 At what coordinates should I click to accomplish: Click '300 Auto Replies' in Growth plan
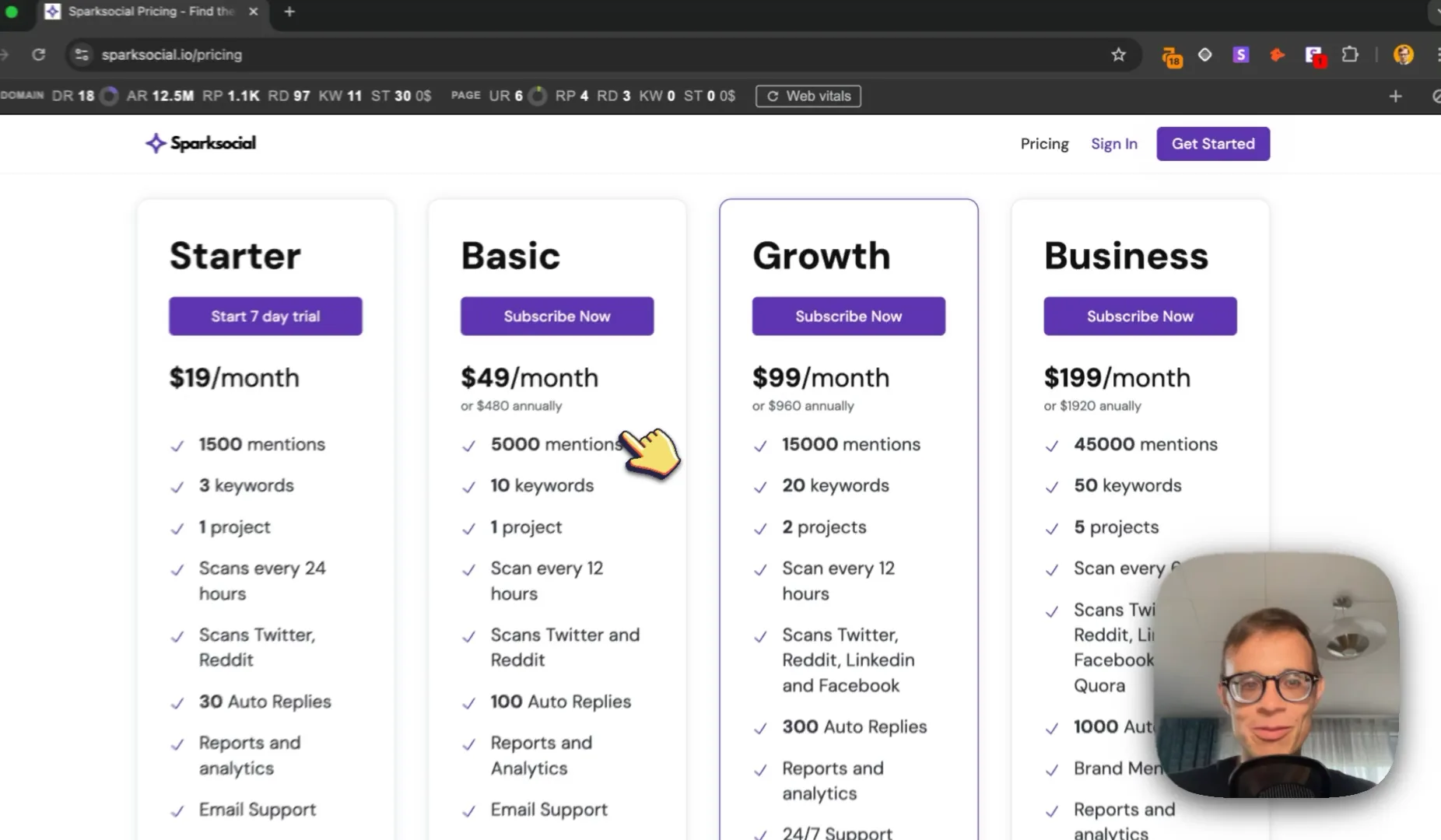(854, 726)
